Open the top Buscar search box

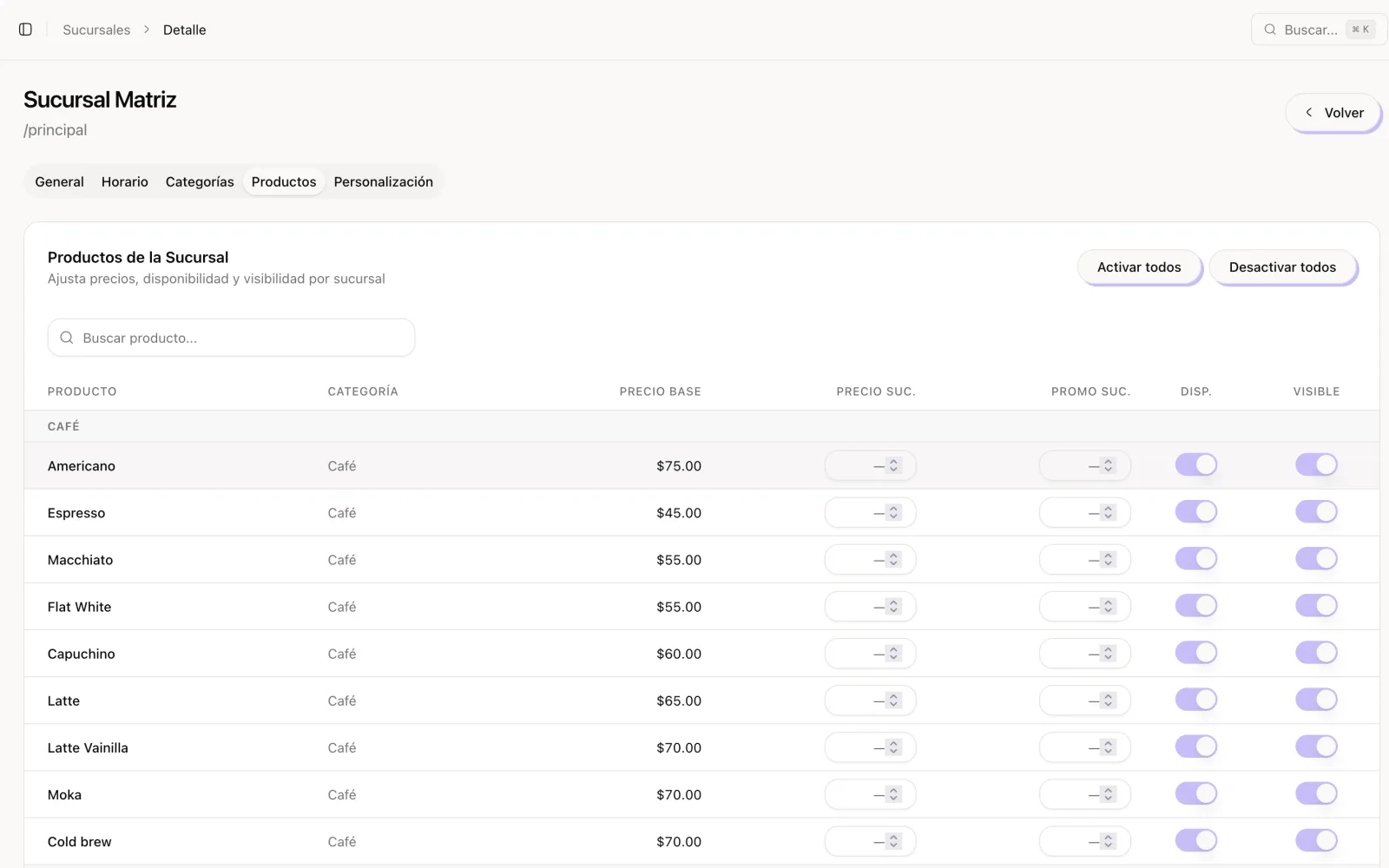point(1319,30)
